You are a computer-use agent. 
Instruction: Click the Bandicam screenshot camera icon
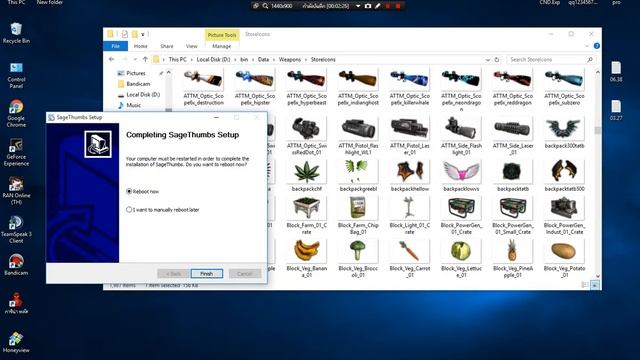[368, 6]
